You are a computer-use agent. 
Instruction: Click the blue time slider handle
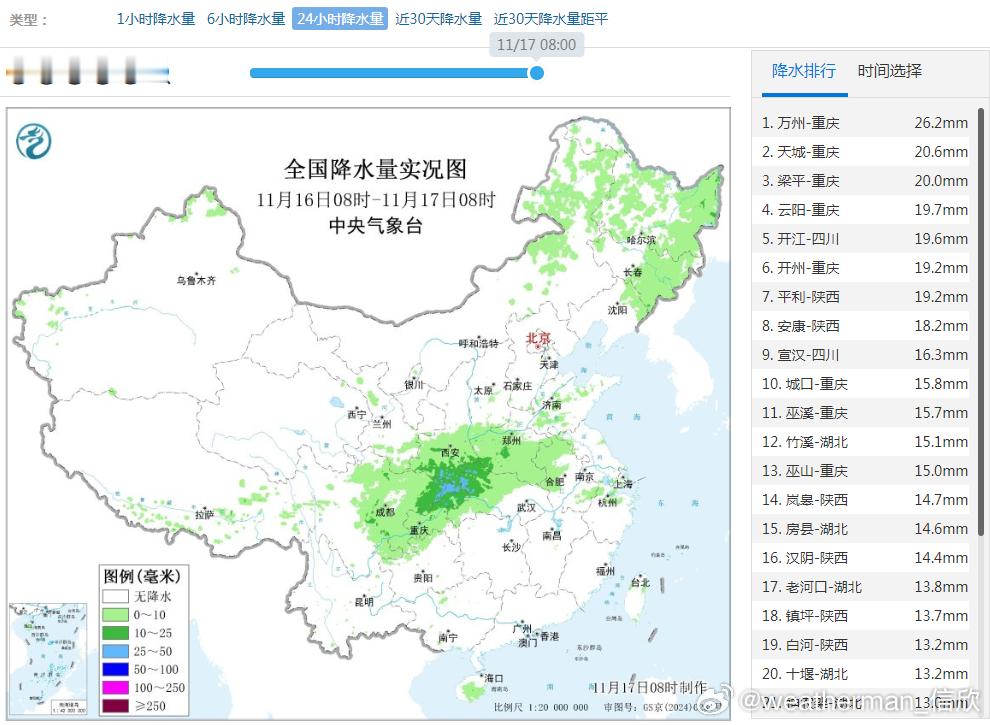[536, 73]
